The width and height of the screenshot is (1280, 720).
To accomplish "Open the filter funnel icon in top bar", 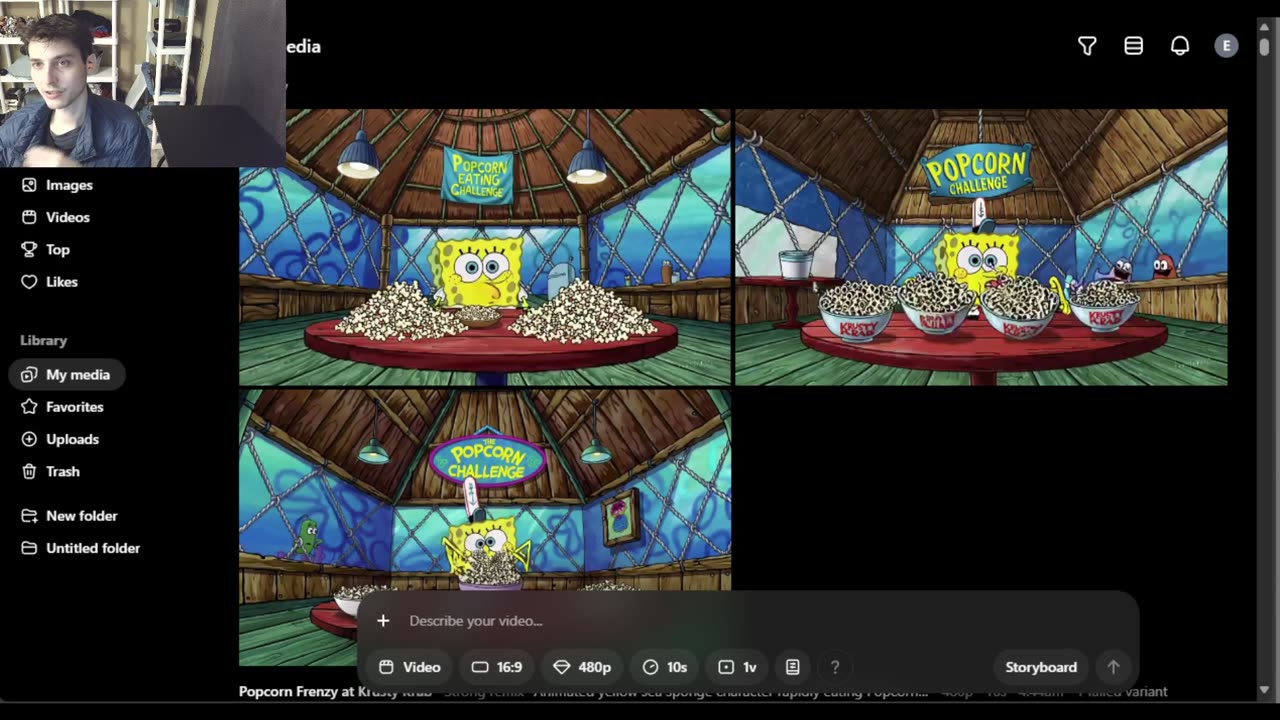I will (1087, 46).
